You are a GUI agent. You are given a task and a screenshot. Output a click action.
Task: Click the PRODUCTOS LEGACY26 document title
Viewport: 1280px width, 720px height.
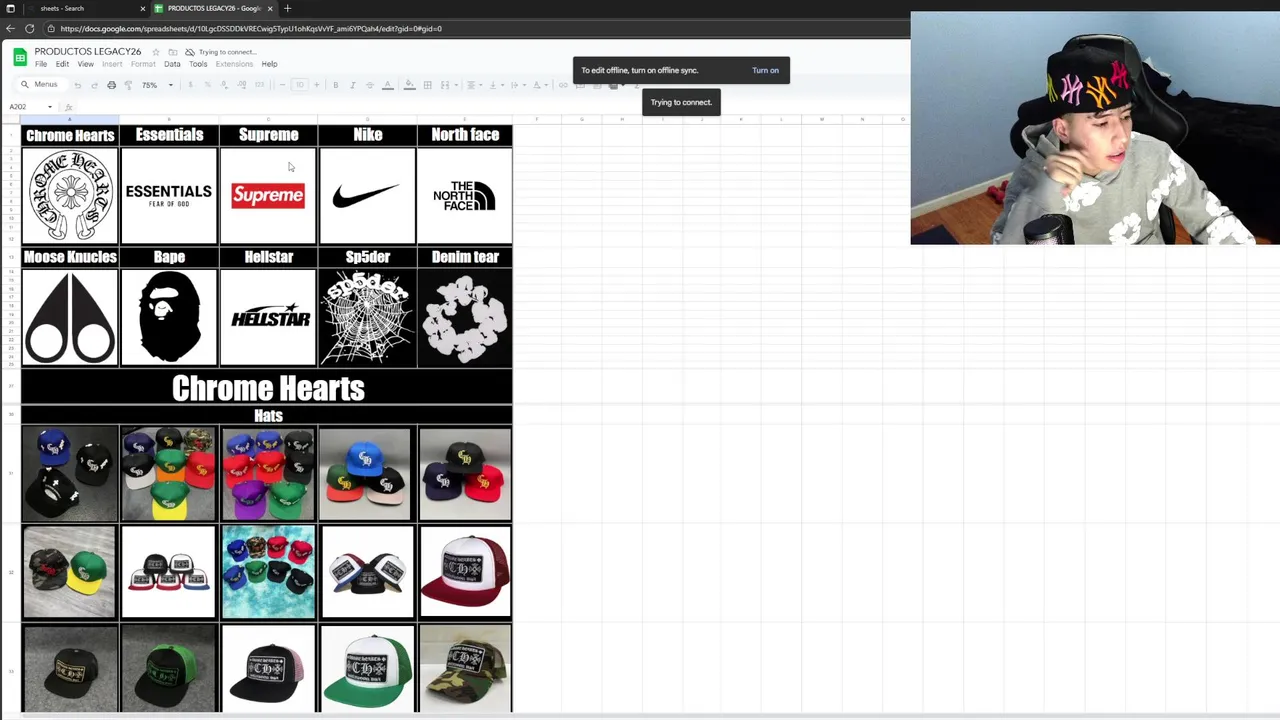[x=88, y=51]
